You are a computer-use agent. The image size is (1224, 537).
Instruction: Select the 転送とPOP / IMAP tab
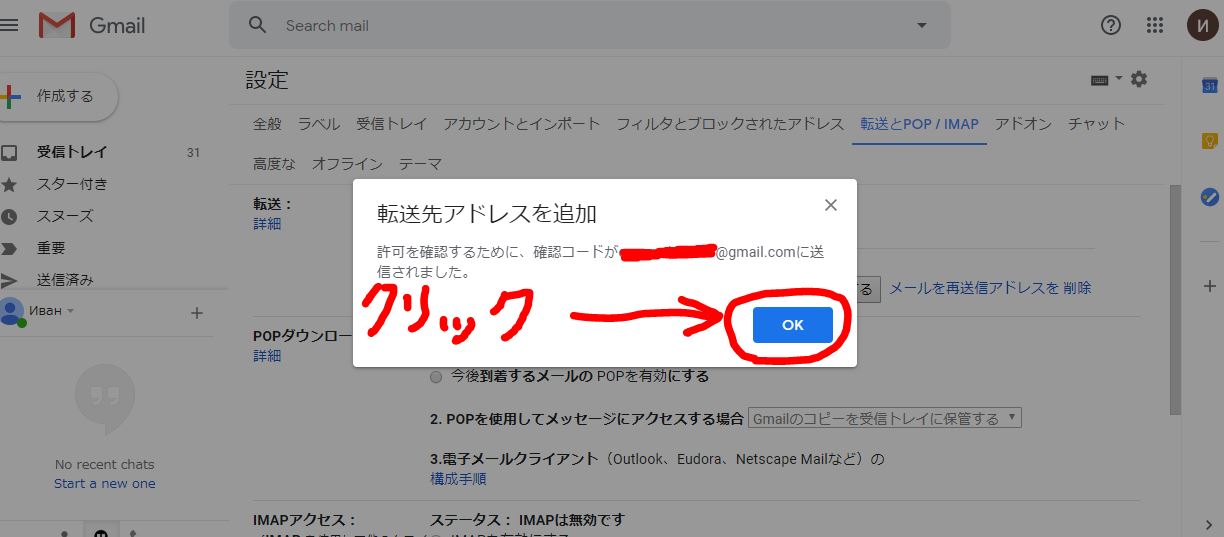[x=919, y=124]
